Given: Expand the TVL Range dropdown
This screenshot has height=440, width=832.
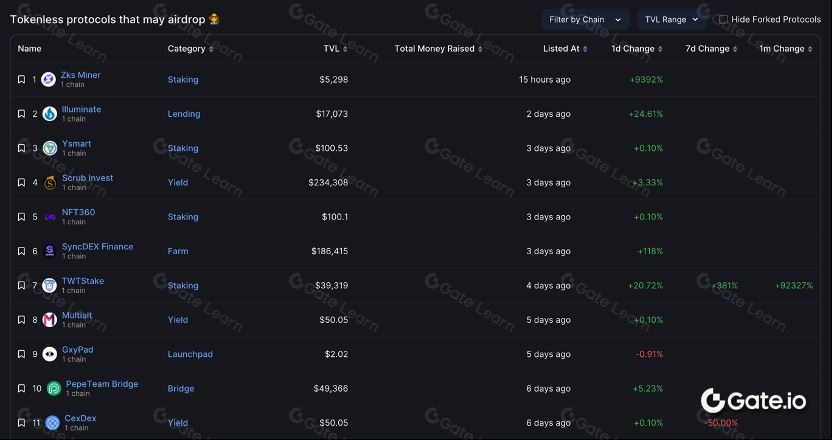Looking at the screenshot, I should click(671, 19).
